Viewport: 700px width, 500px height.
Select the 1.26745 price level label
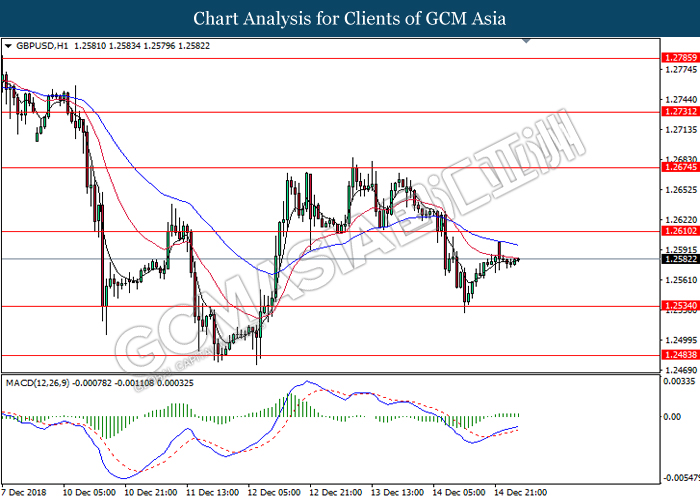[x=680, y=167]
